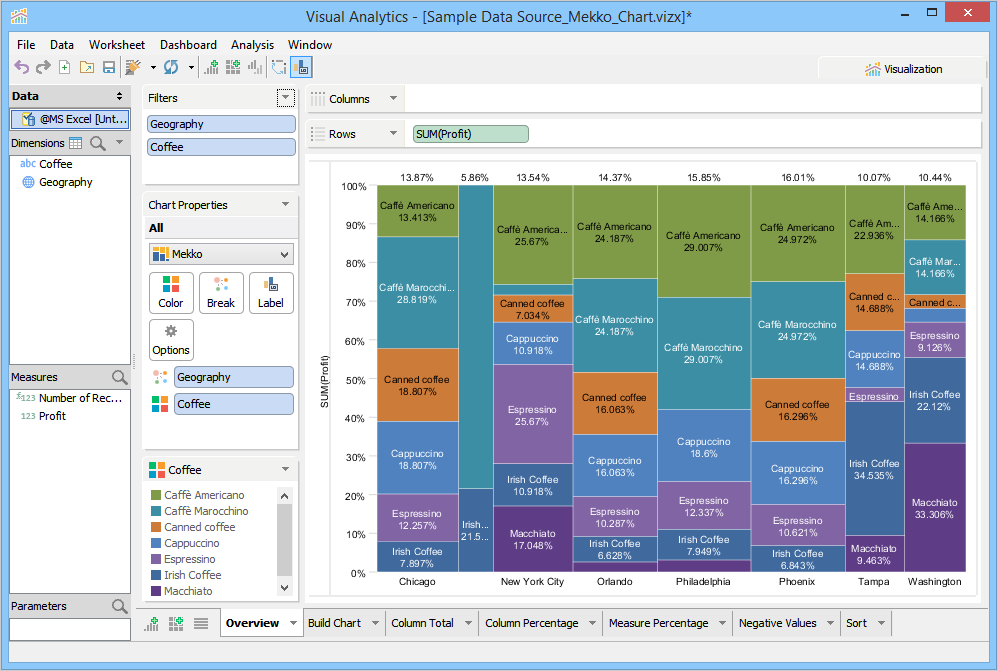Select the Profit measure in Measures list
Screen dimensions: 998x671
tap(52, 416)
